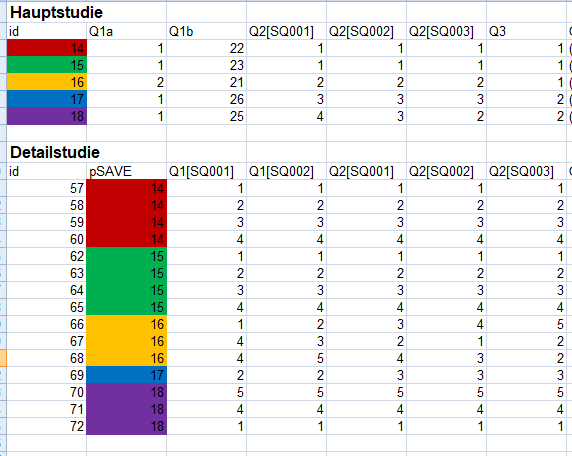Click the Detailstudie id cell 72

point(47,426)
